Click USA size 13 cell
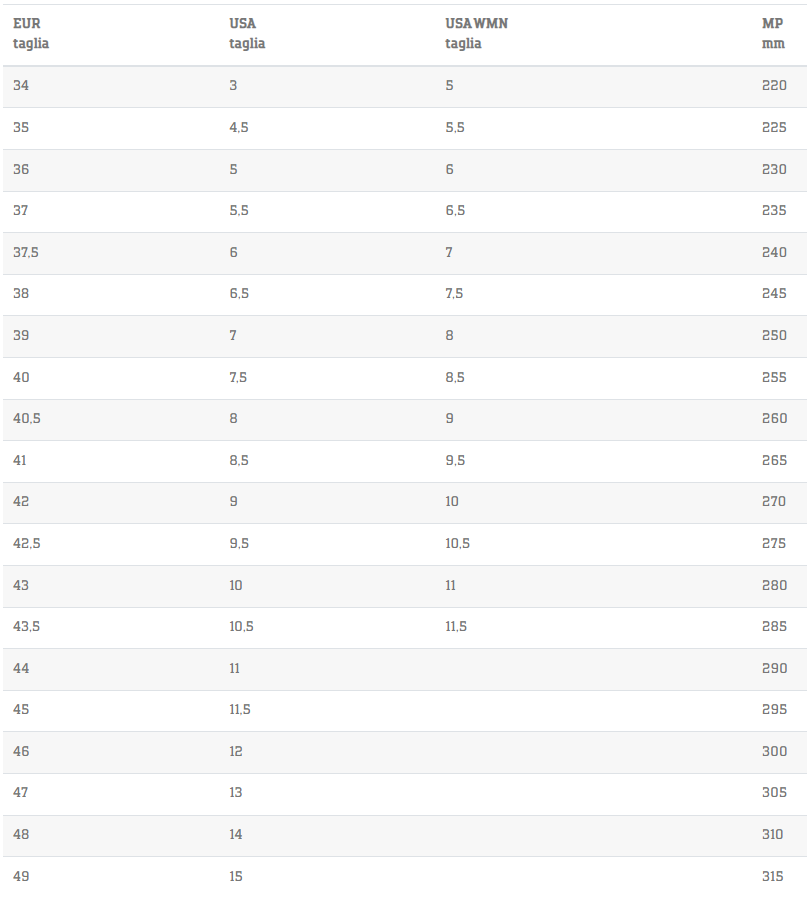The height and width of the screenshot is (897, 807). click(x=236, y=792)
